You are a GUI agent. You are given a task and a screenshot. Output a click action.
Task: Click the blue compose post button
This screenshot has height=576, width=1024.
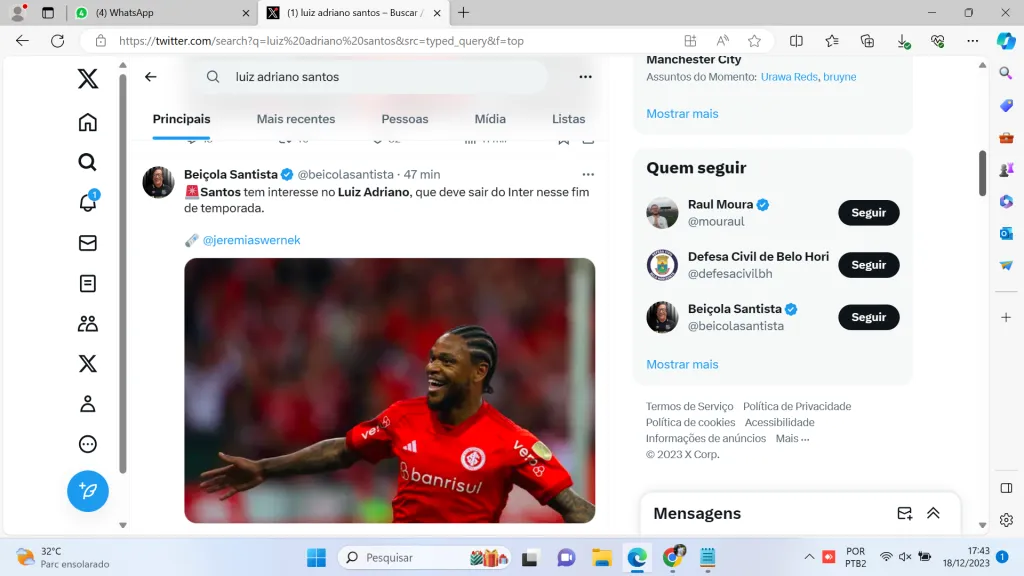point(88,491)
